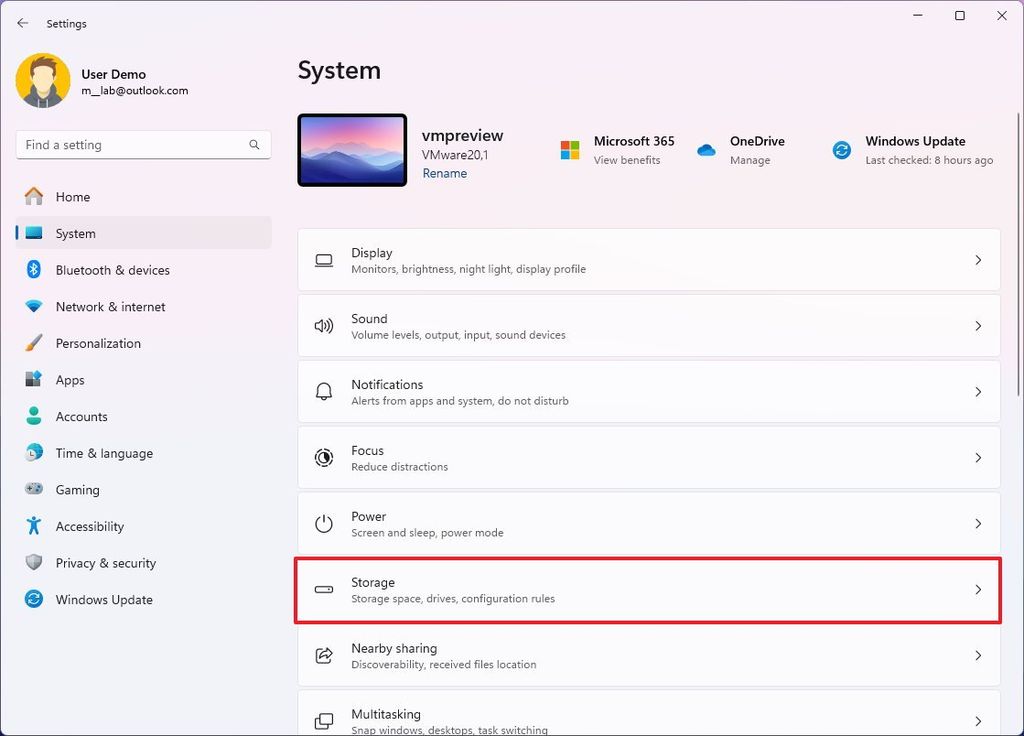The width and height of the screenshot is (1024, 736).
Task: Open the Power settings row icon
Action: pyautogui.click(x=323, y=523)
